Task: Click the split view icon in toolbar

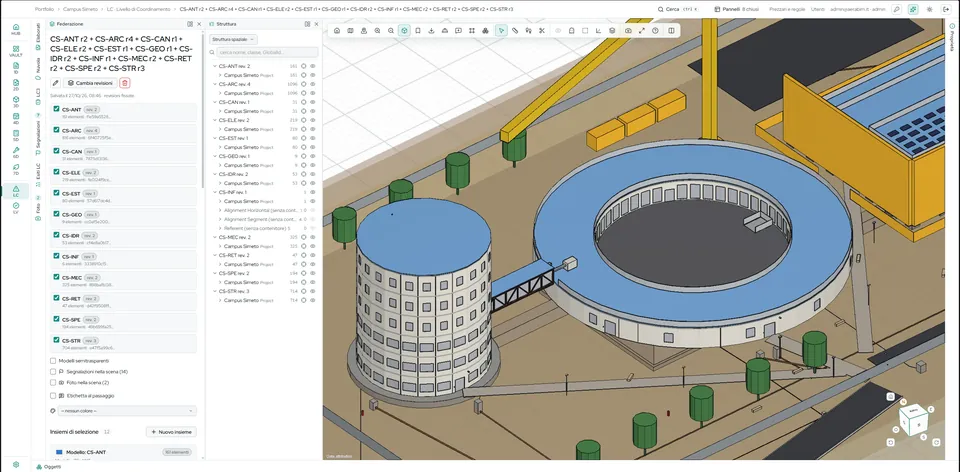Action: click(x=672, y=31)
